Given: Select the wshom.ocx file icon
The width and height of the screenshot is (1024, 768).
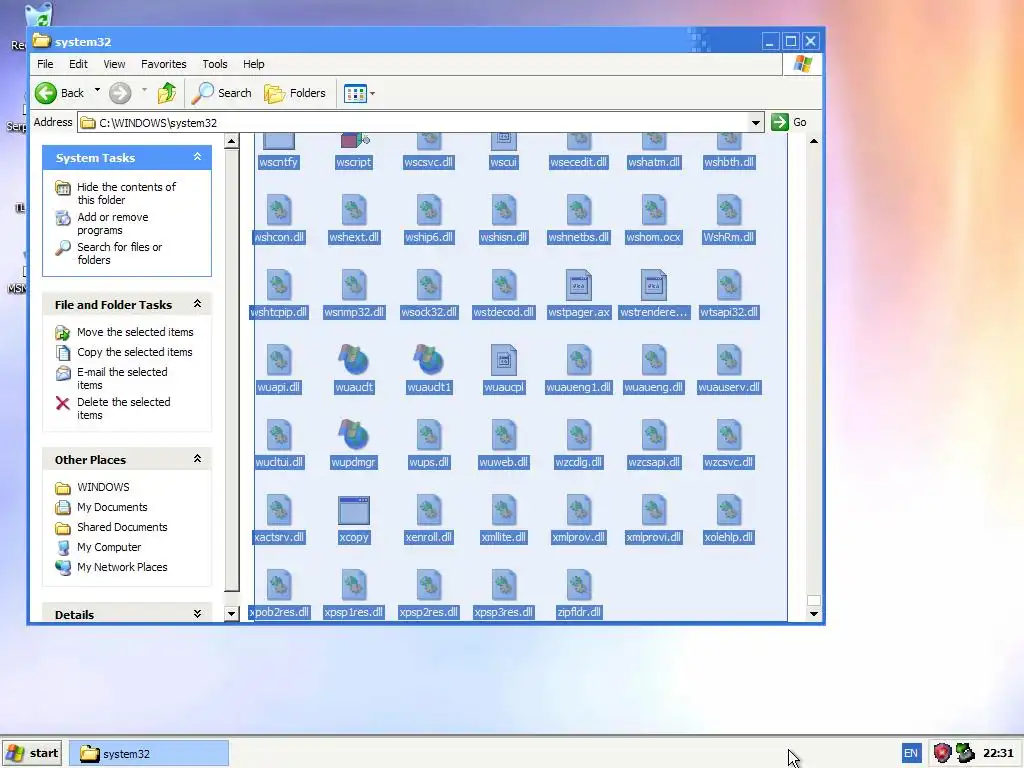Looking at the screenshot, I should pyautogui.click(x=653, y=210).
